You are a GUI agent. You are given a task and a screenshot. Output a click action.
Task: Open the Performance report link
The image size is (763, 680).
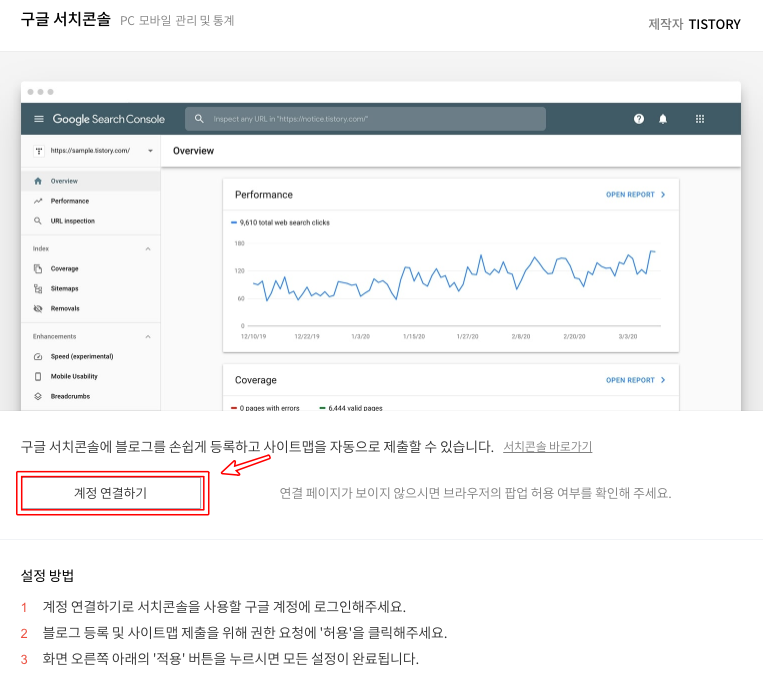pyautogui.click(x=630, y=195)
